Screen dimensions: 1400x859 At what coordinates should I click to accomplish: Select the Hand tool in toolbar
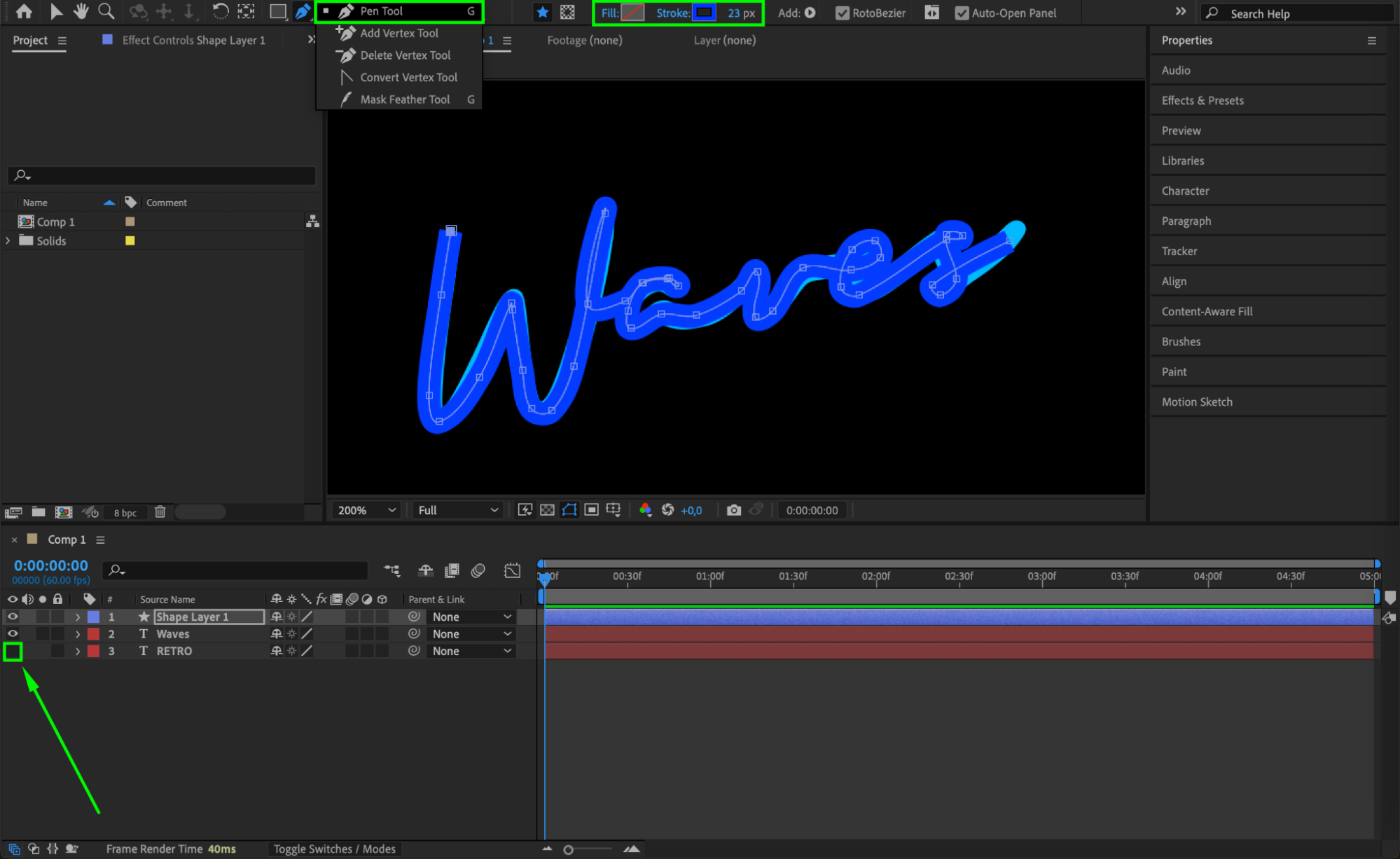[81, 11]
